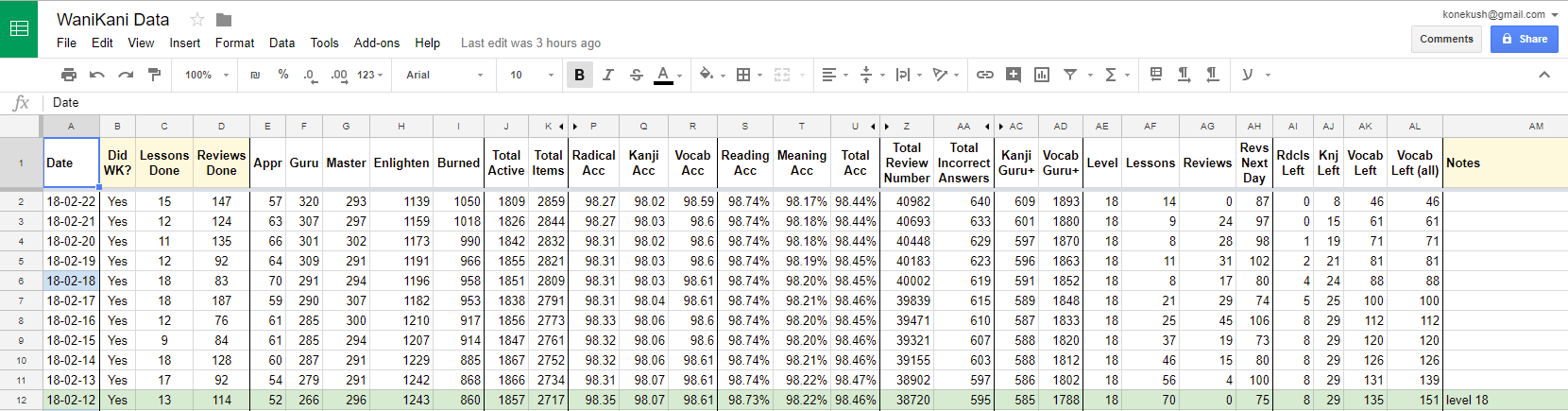Click the undo arrow icon

click(96, 75)
